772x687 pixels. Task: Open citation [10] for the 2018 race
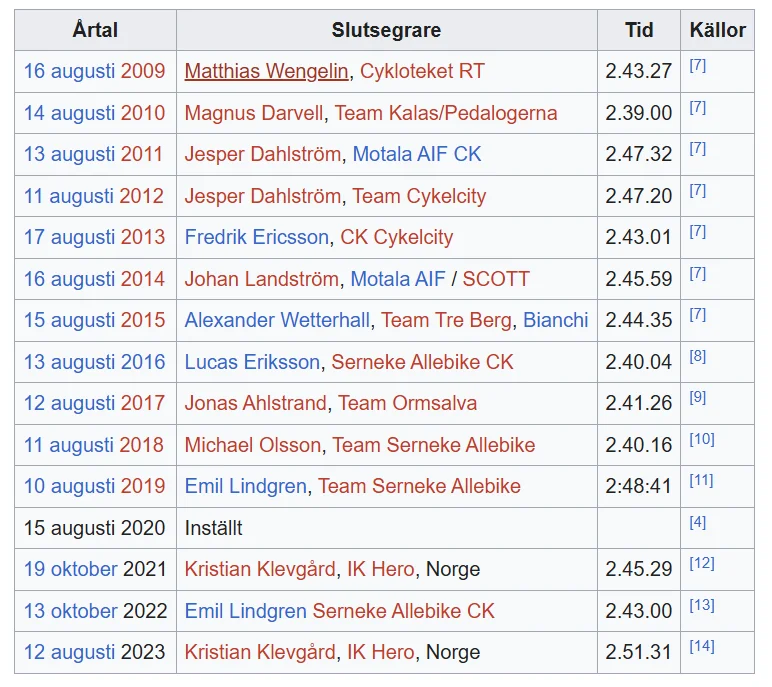701,440
